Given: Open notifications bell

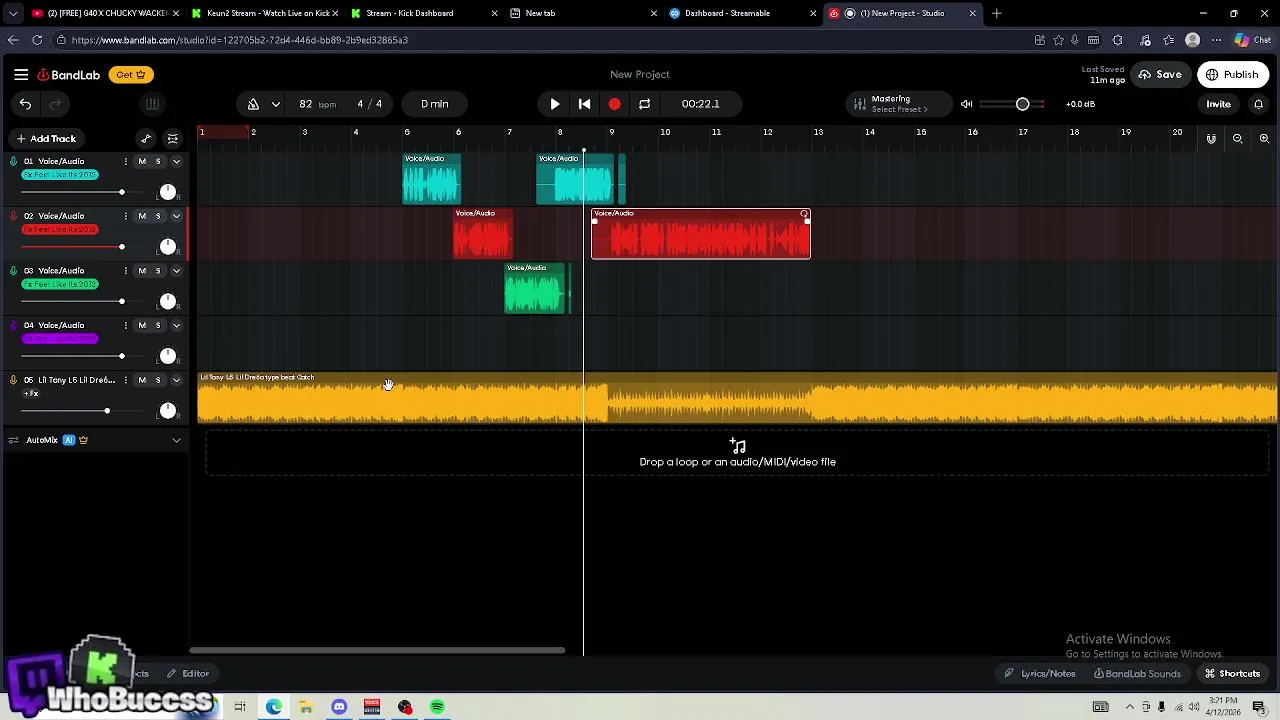Looking at the screenshot, I should click(x=1259, y=104).
